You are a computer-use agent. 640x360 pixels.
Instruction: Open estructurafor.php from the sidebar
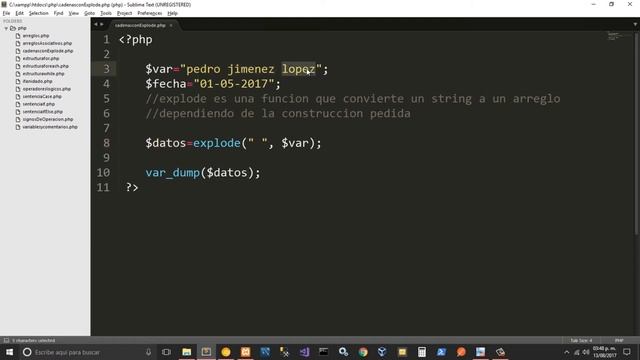(x=40, y=58)
